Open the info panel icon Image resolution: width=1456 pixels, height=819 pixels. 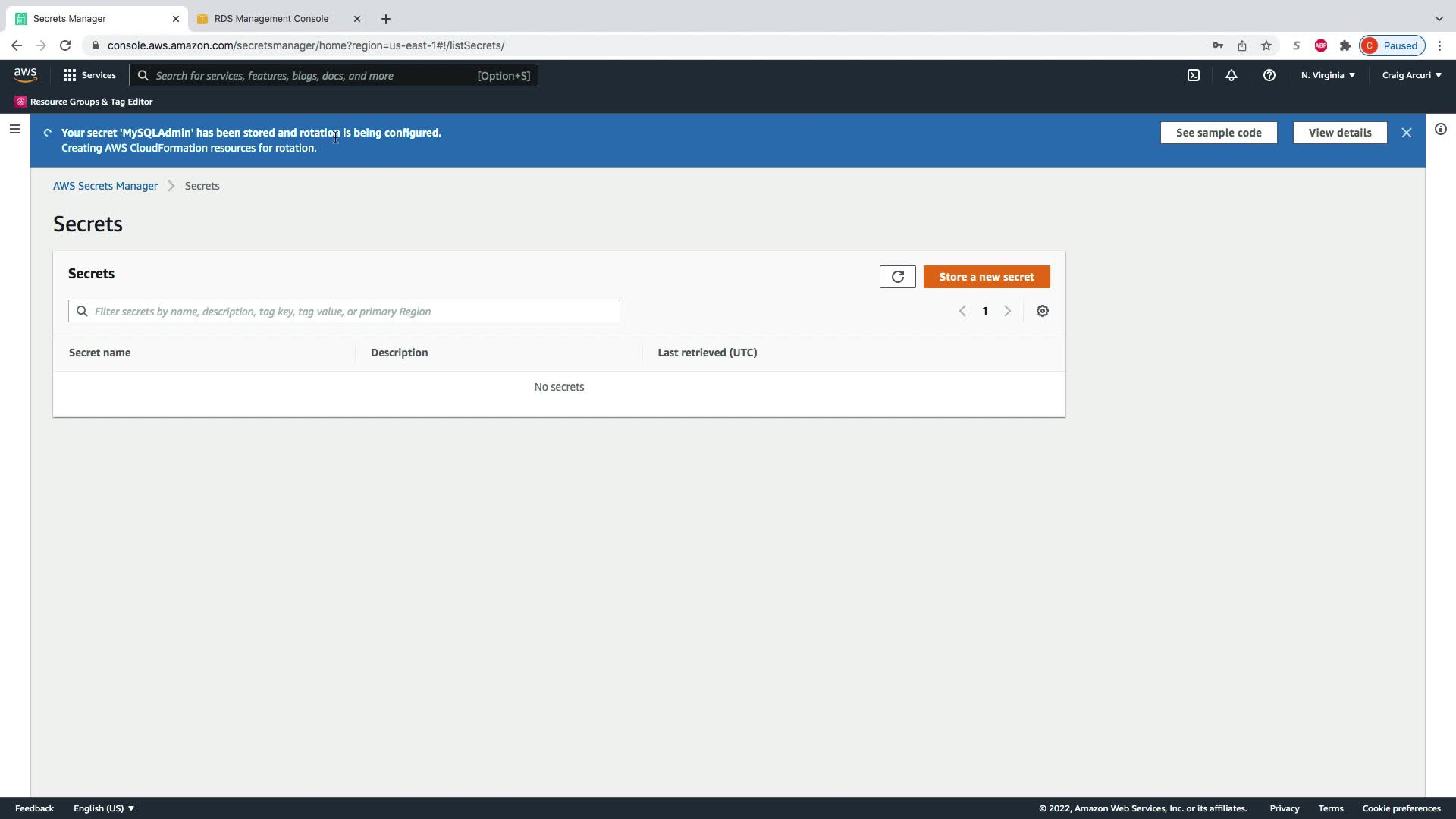(1440, 129)
